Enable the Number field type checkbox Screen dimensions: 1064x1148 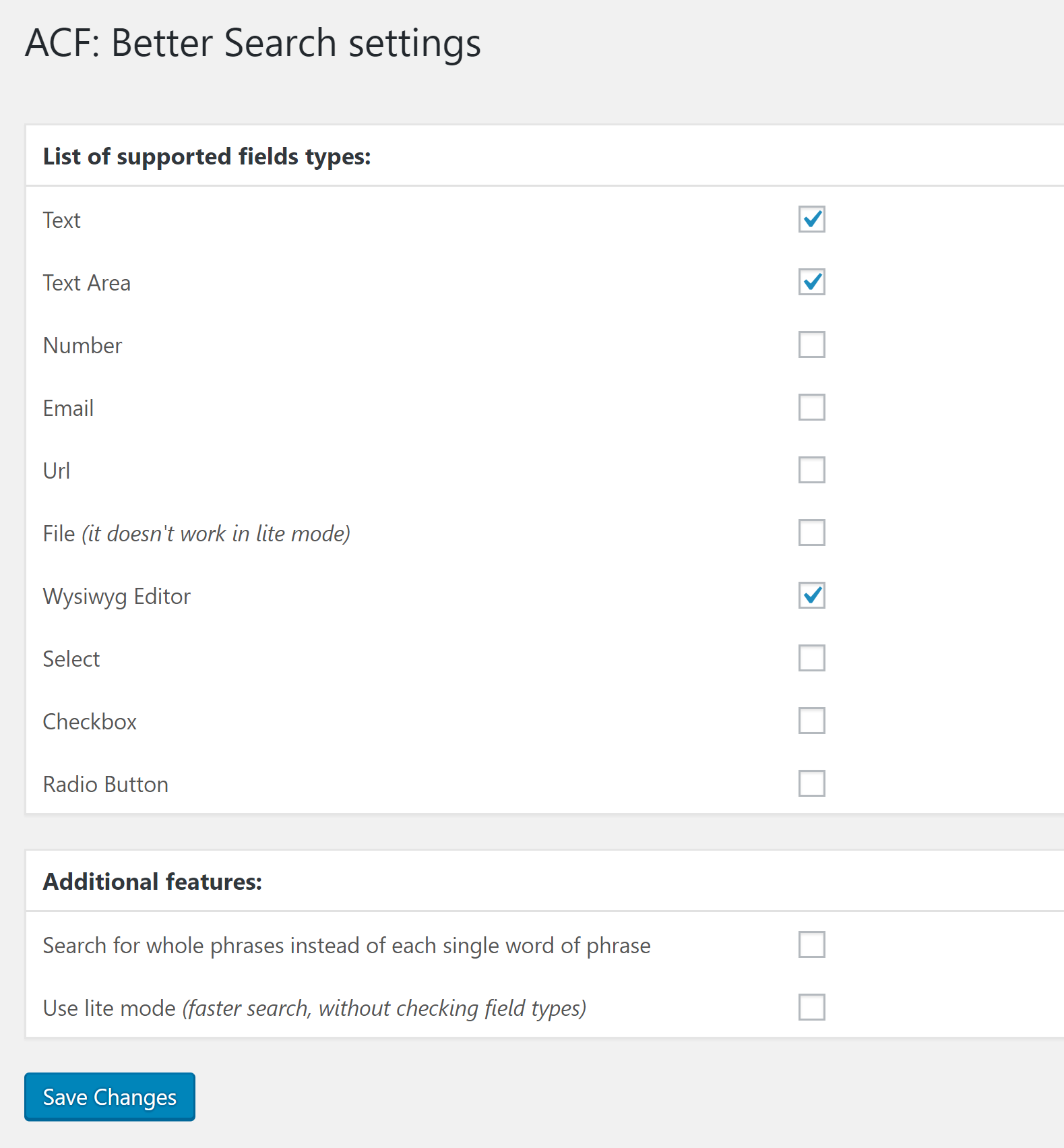pos(811,344)
